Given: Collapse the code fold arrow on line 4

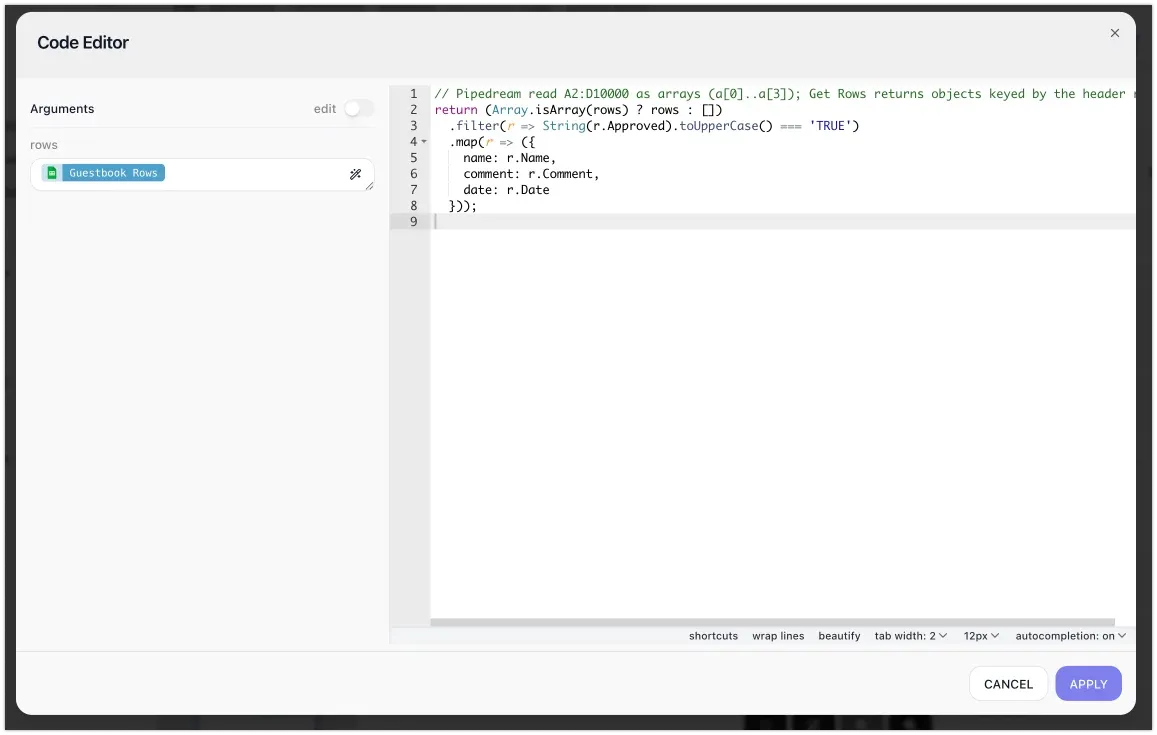Looking at the screenshot, I should [424, 142].
